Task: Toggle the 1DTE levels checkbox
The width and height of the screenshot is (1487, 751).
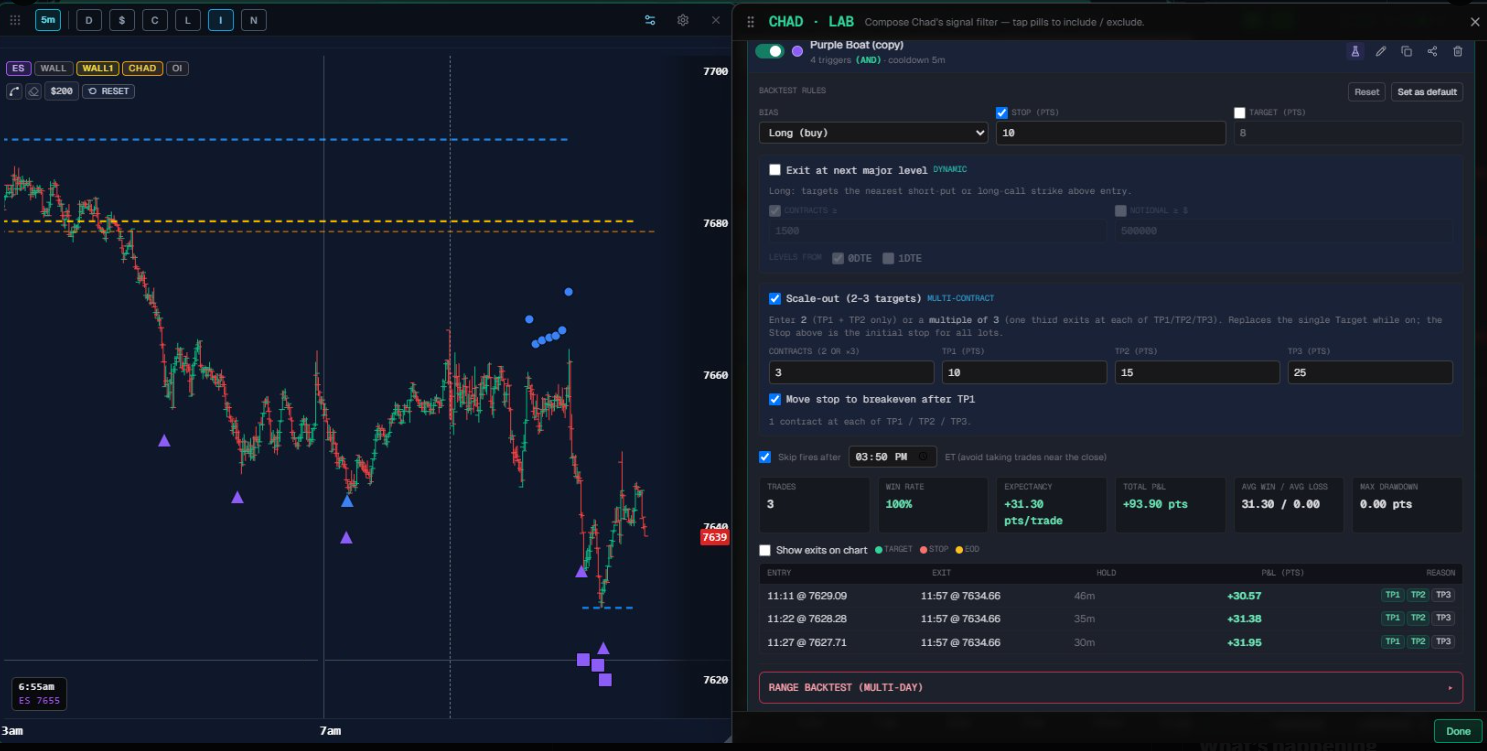Action: tap(888, 258)
